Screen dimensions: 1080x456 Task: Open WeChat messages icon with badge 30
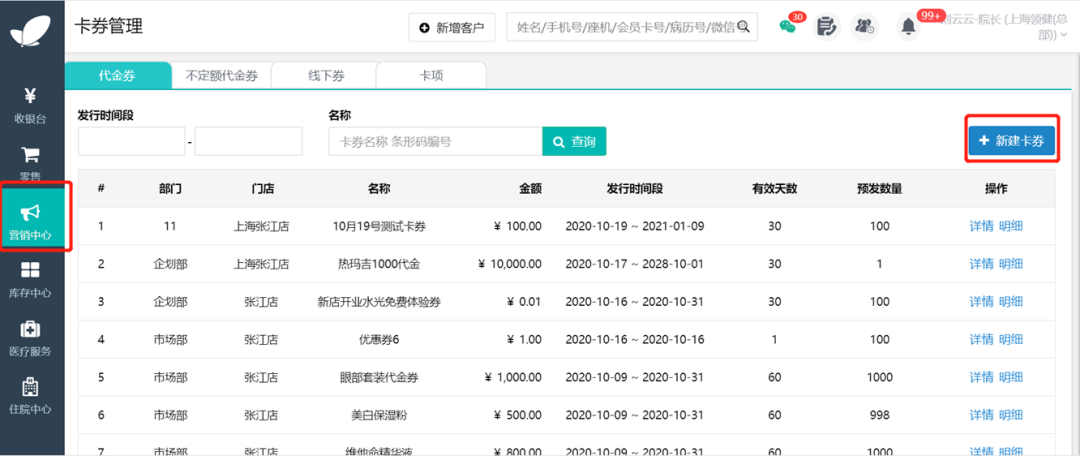(787, 26)
